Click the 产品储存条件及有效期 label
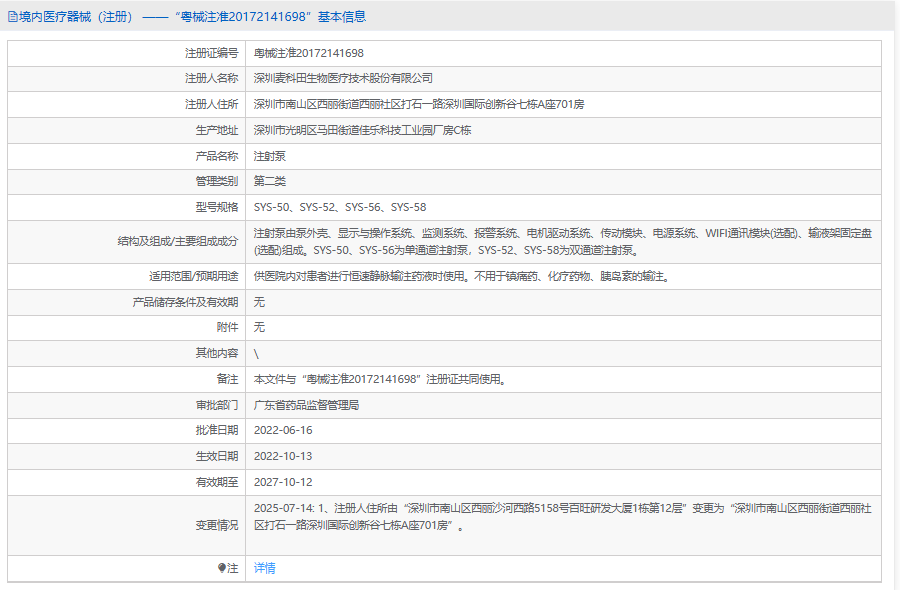This screenshot has width=900, height=590. [x=185, y=302]
